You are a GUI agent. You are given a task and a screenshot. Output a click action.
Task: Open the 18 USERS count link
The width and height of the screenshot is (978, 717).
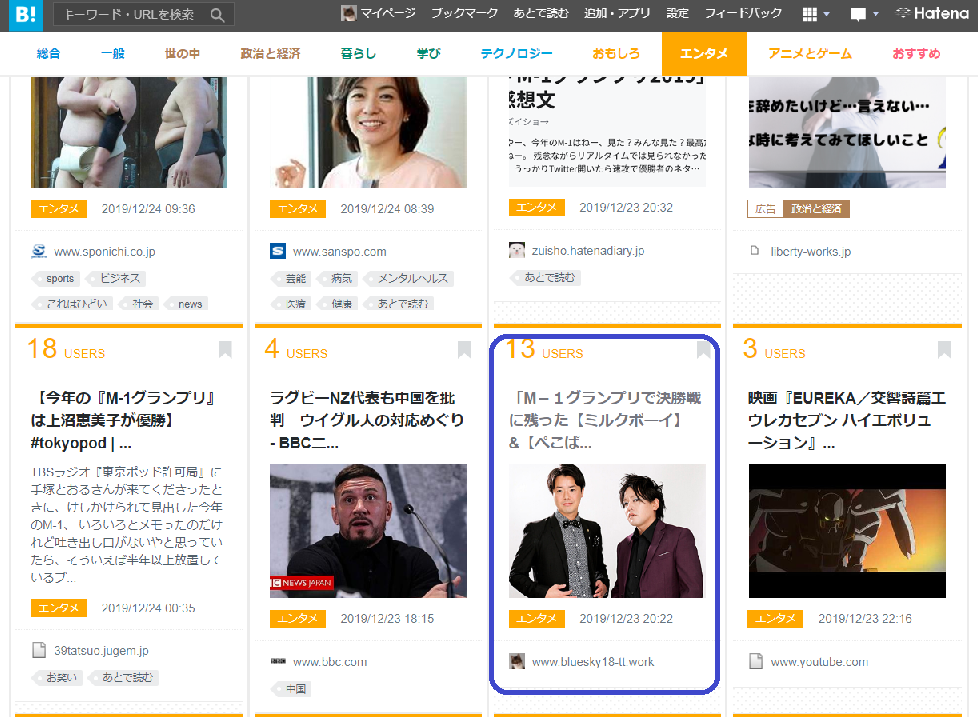point(66,349)
